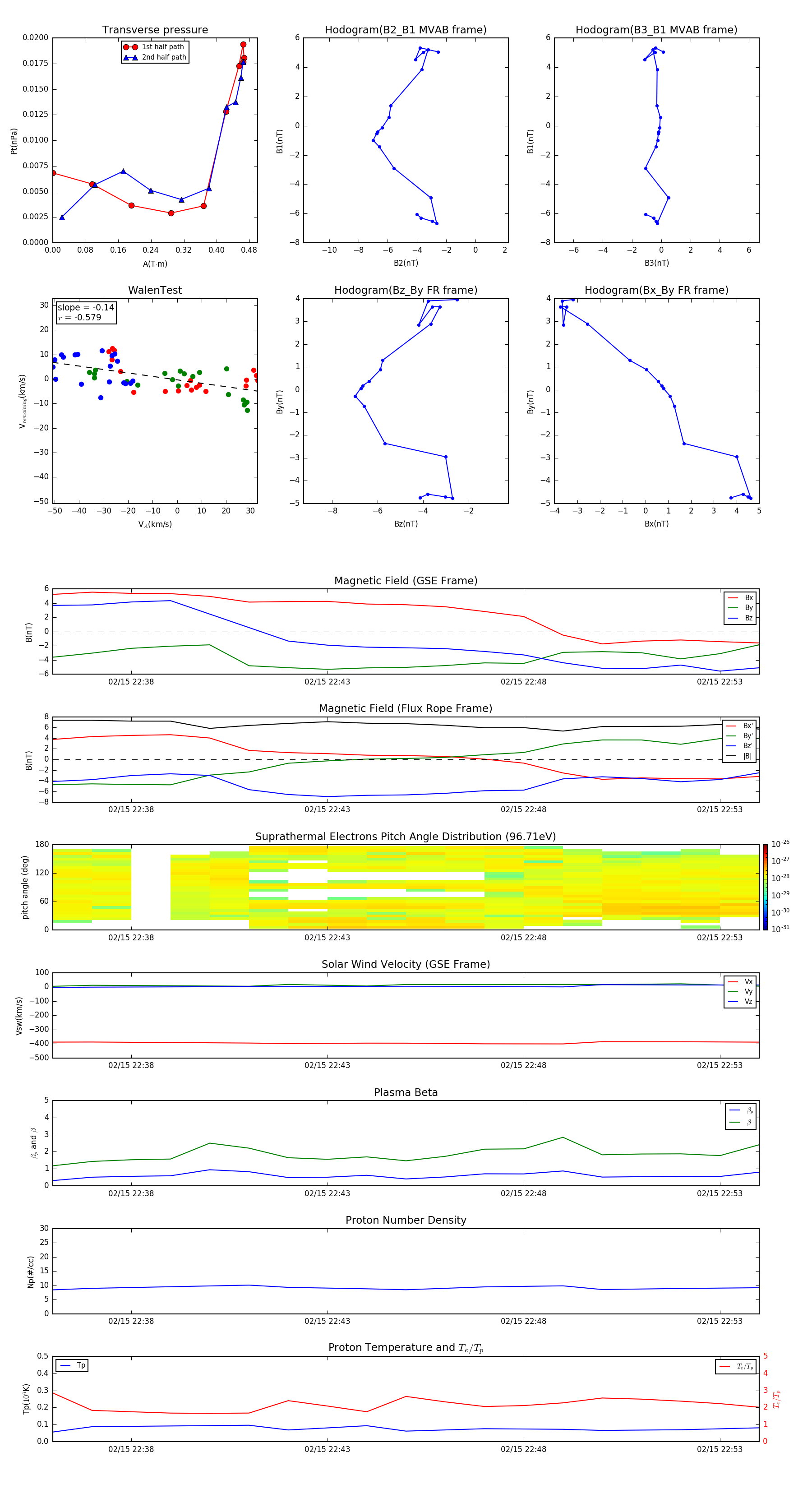Screen dimensions: 812x1489
Task: Select the Vy legend entry in velocity panel
Action: click(x=740, y=992)
